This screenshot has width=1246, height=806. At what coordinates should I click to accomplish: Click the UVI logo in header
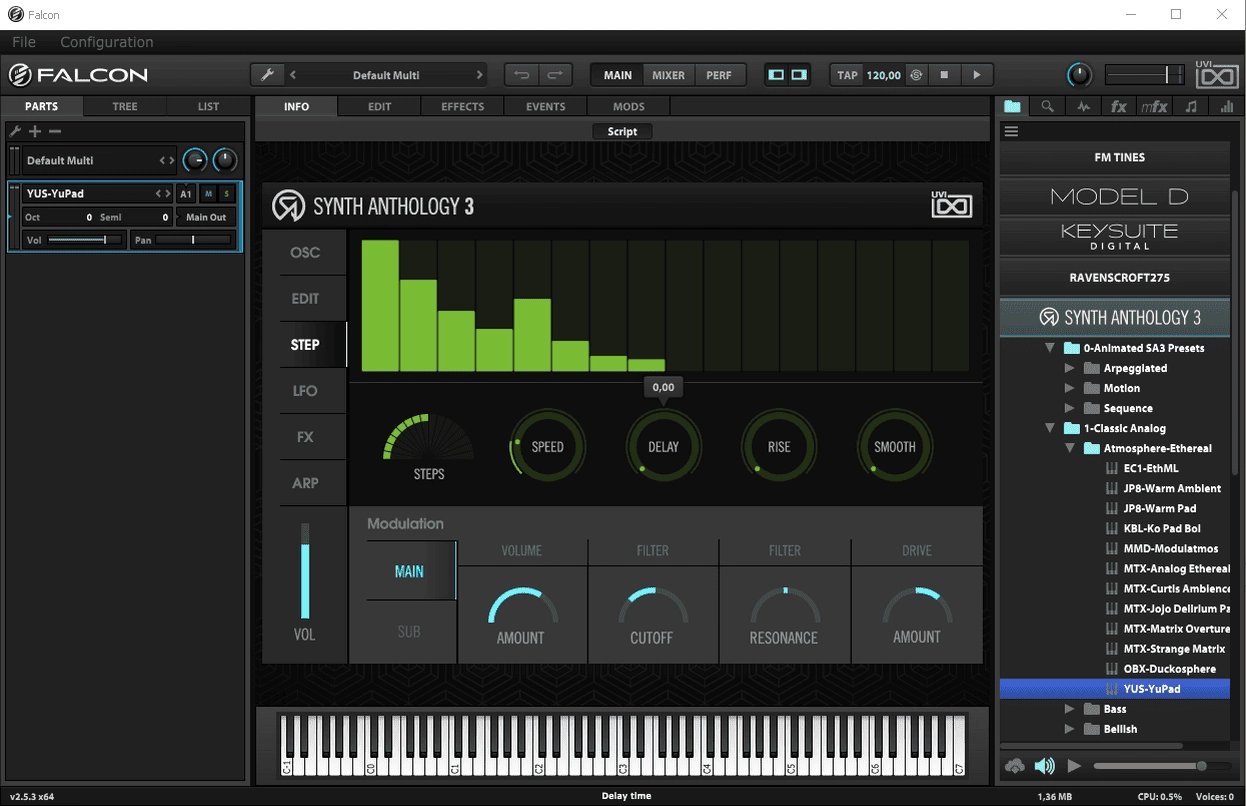point(1217,74)
